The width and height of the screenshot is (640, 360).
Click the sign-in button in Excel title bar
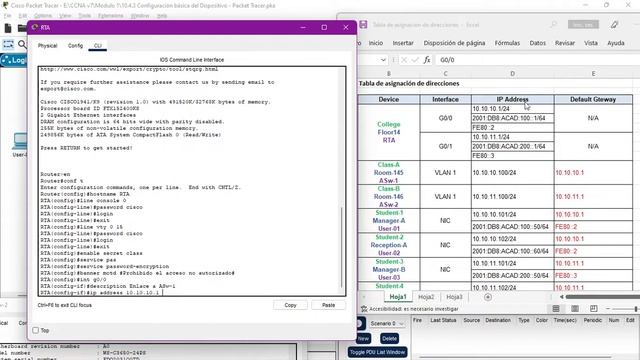(583, 24)
